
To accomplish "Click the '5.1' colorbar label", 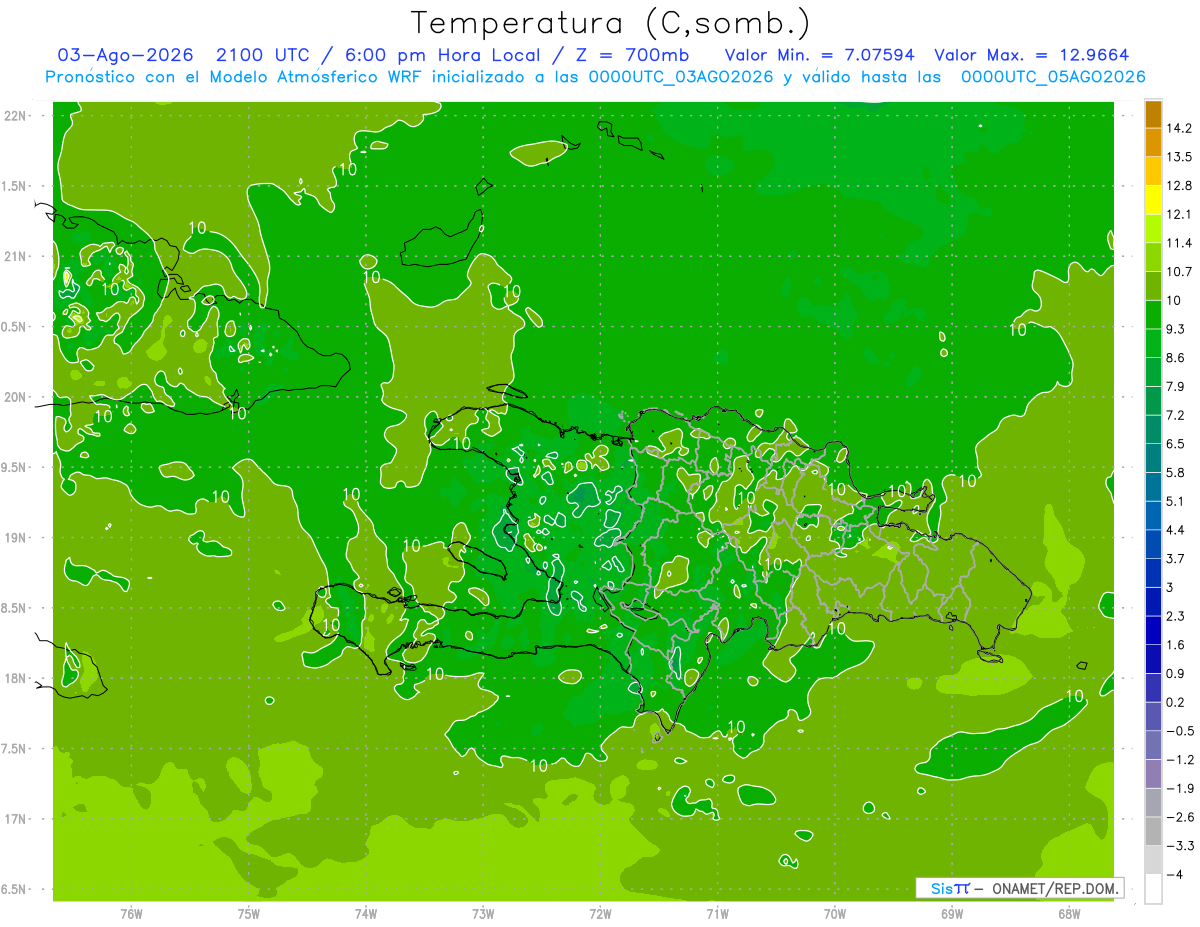I will (x=1176, y=501).
